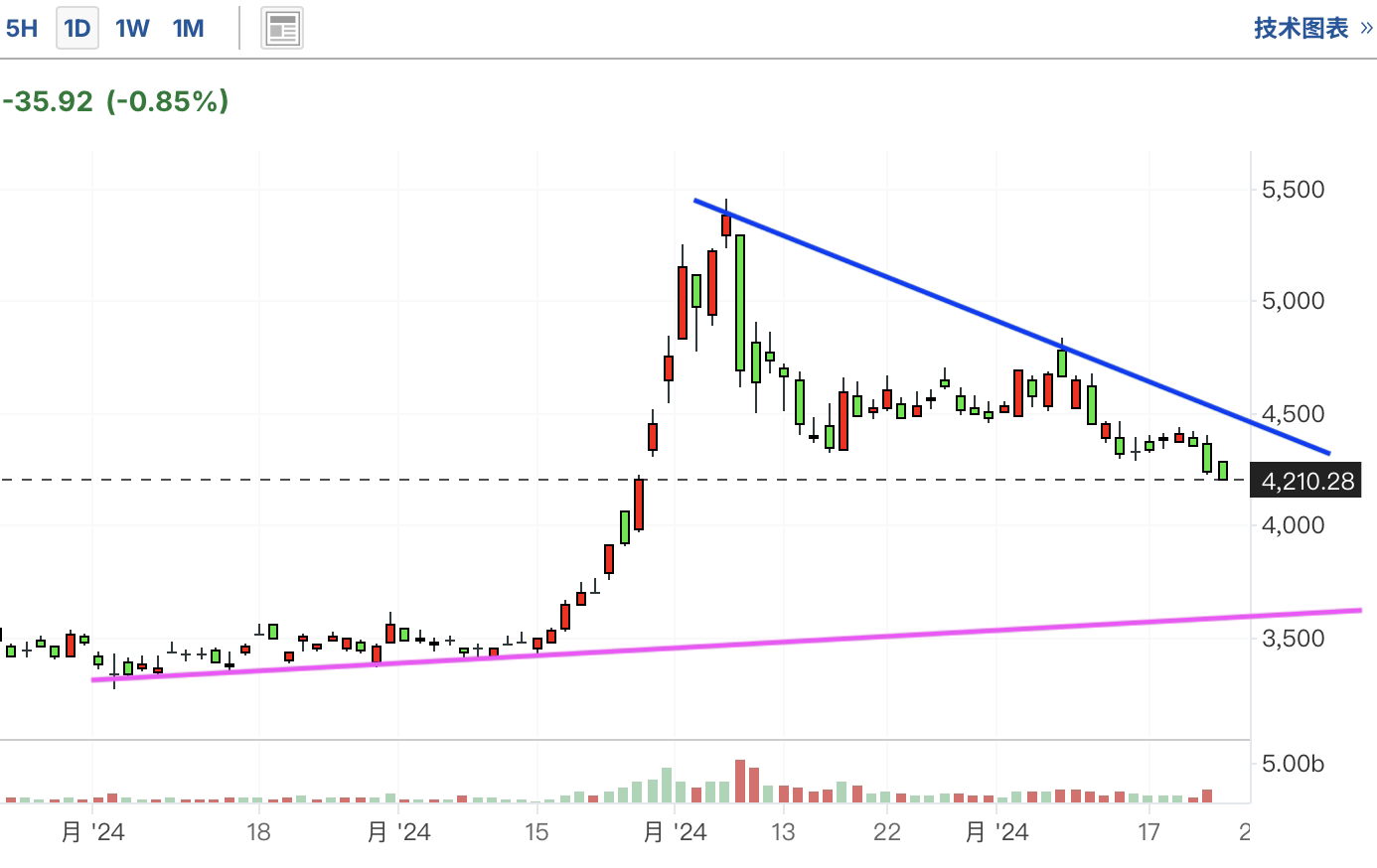Click the 15 date axis label
The width and height of the screenshot is (1377, 868).
click(x=536, y=832)
